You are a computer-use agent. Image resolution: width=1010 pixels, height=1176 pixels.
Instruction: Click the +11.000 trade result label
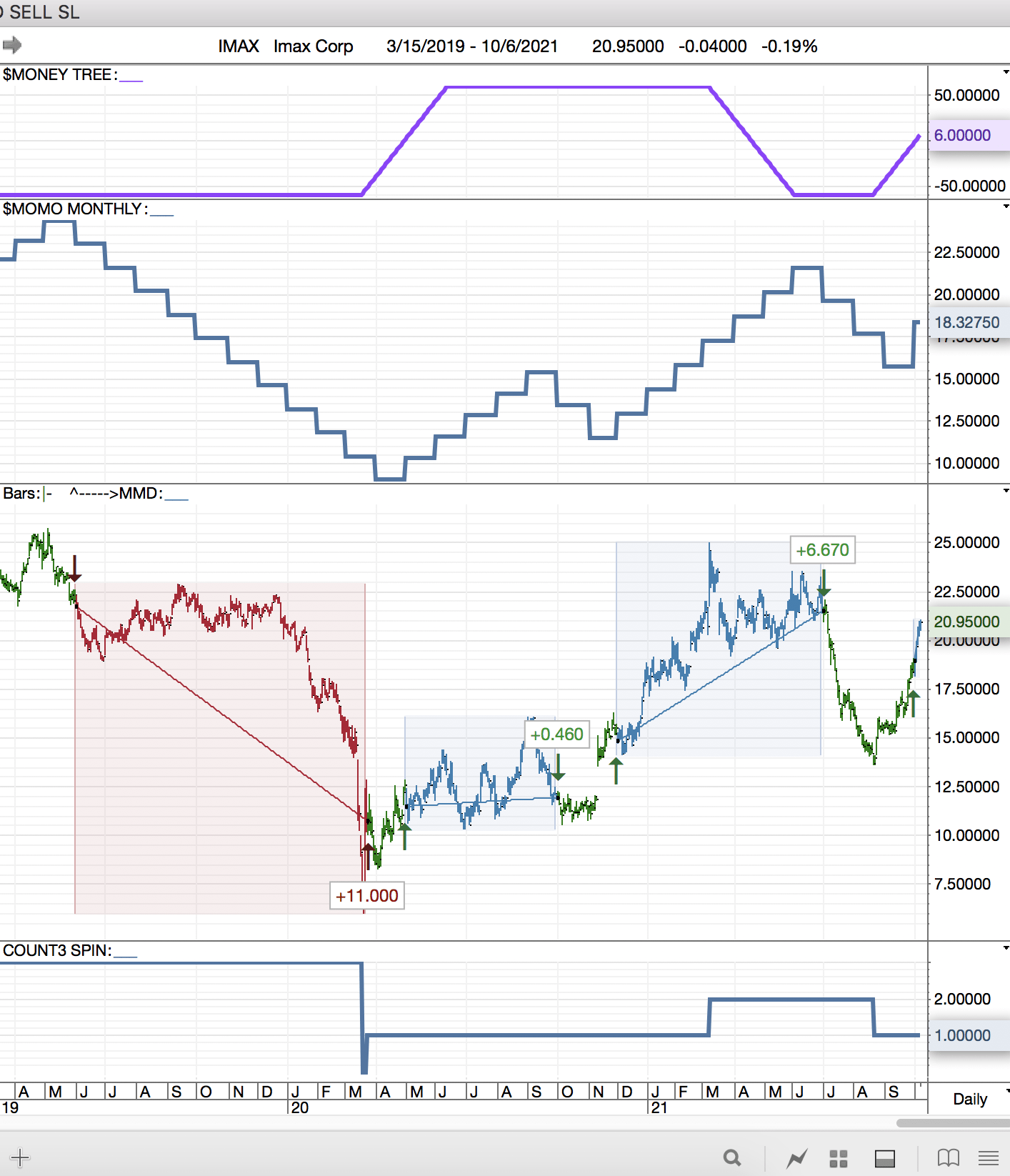(367, 896)
